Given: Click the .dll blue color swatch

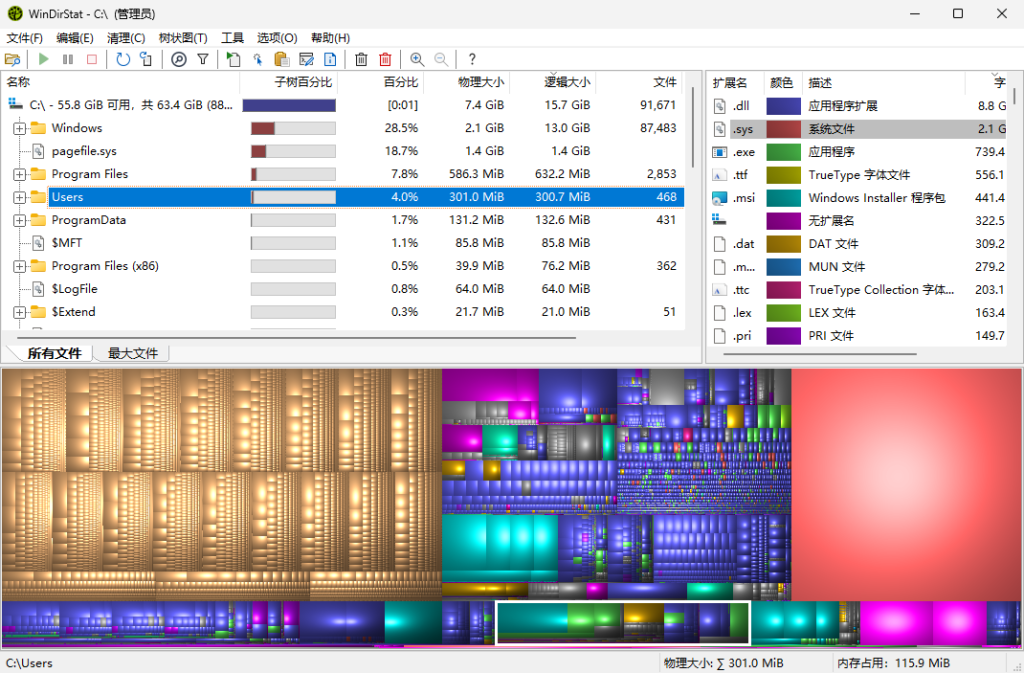Looking at the screenshot, I should click(783, 106).
